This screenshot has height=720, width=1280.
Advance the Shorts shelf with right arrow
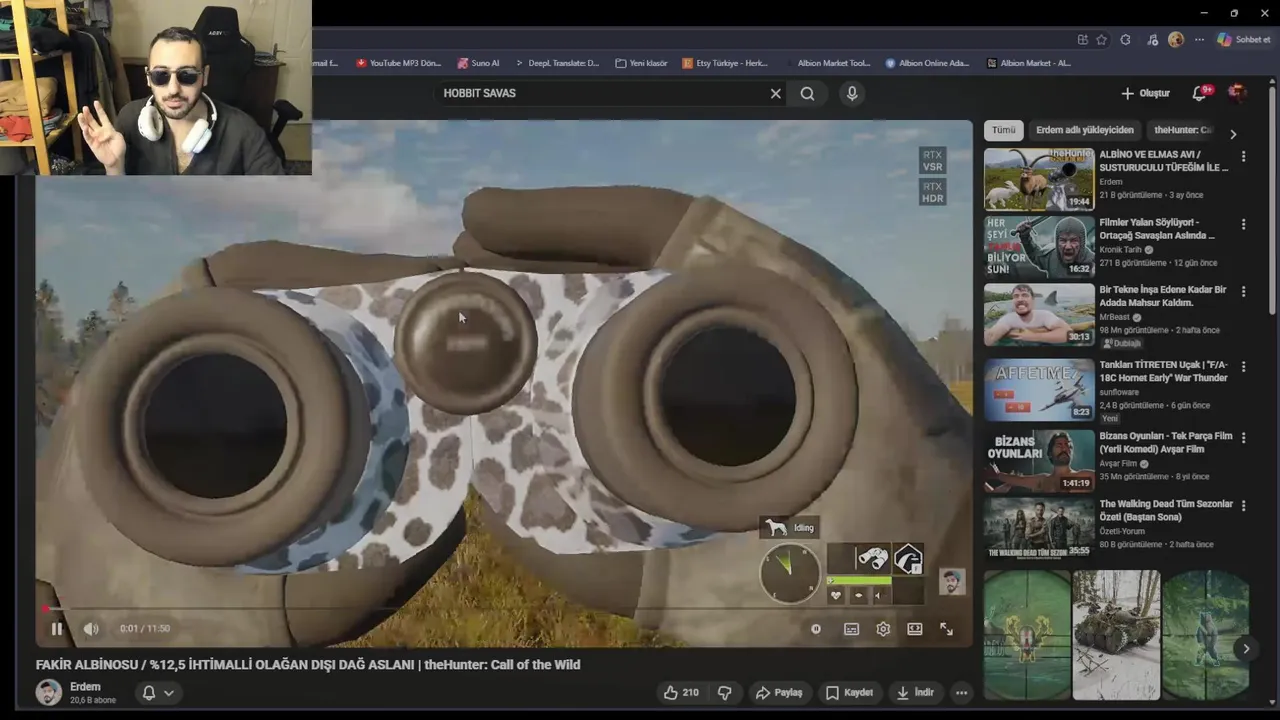1246,649
